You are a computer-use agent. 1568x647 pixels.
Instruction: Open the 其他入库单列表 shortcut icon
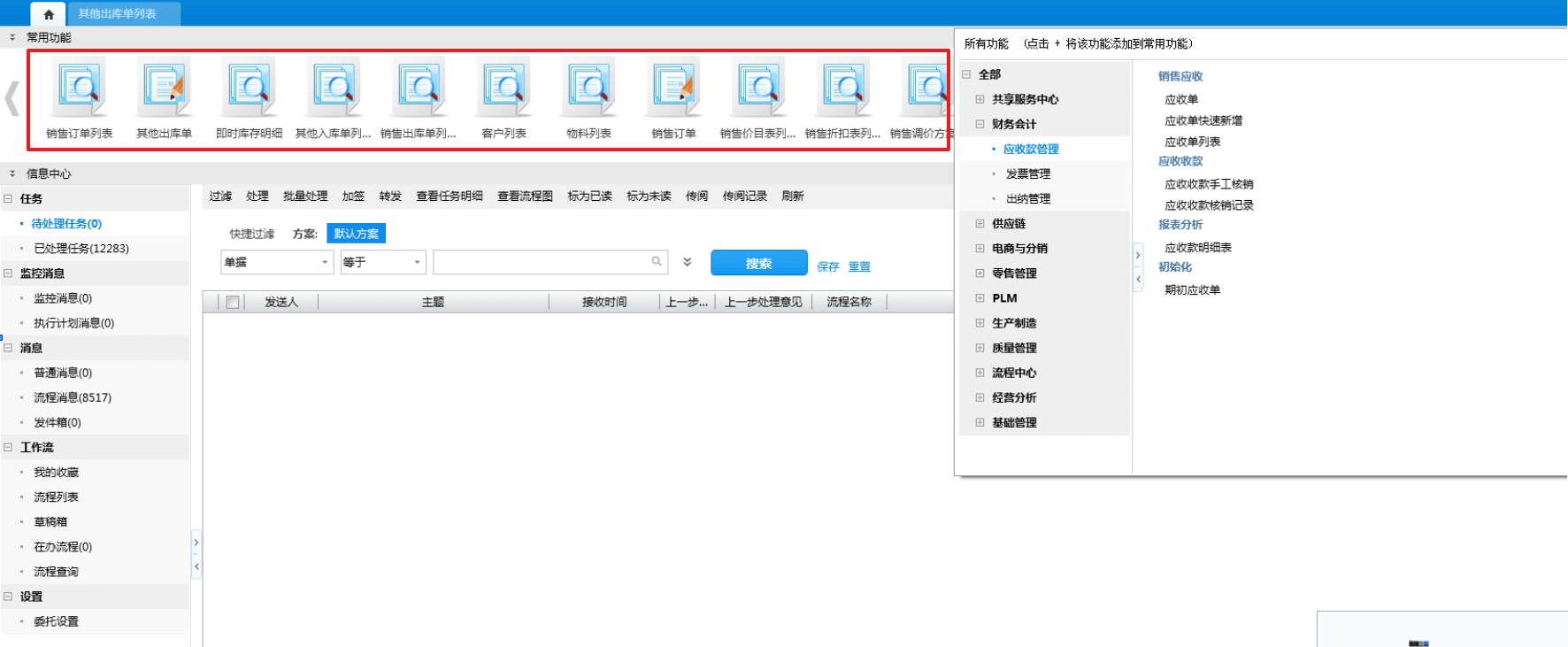[334, 88]
